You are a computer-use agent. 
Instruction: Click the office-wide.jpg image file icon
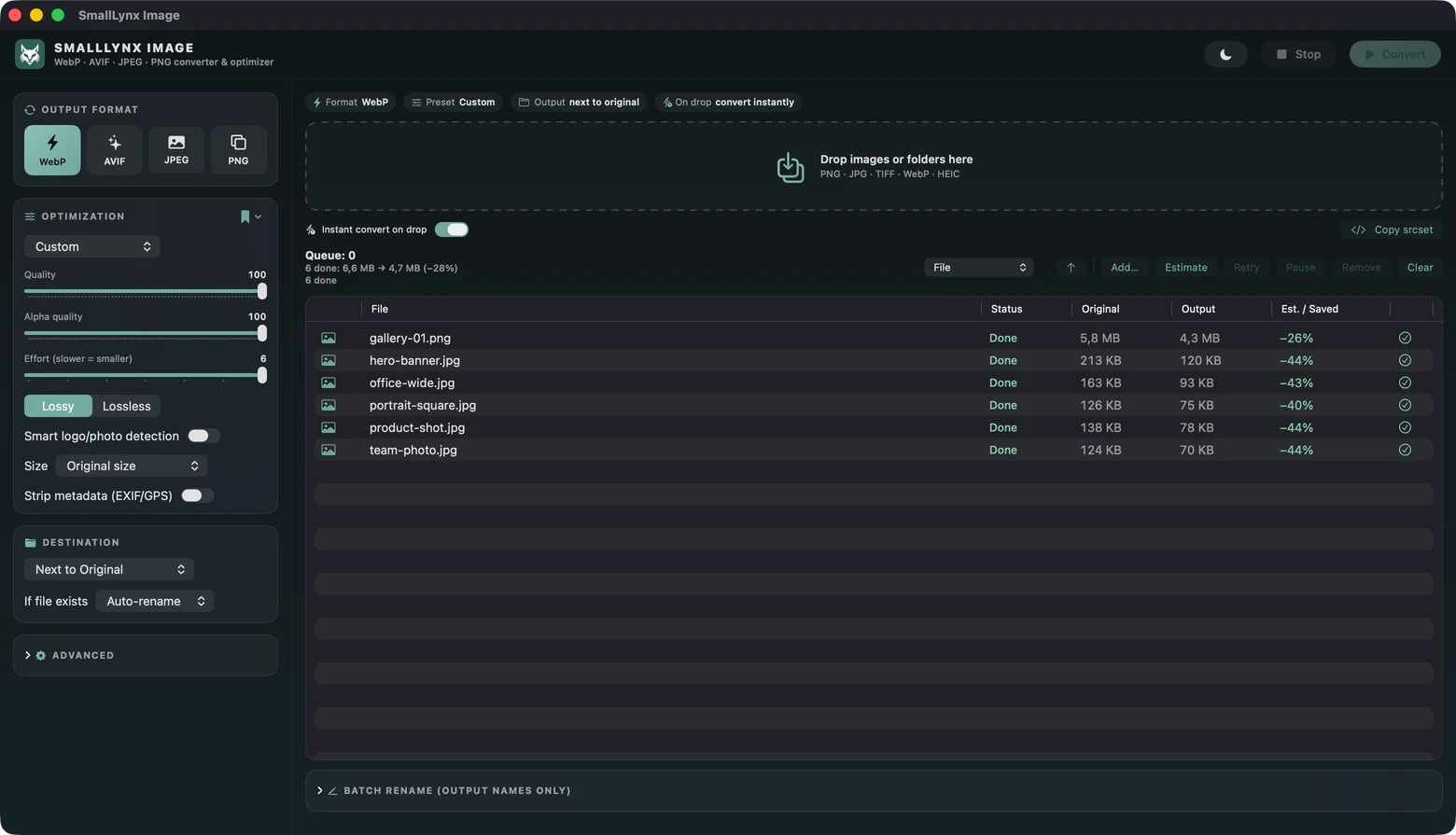(x=329, y=383)
